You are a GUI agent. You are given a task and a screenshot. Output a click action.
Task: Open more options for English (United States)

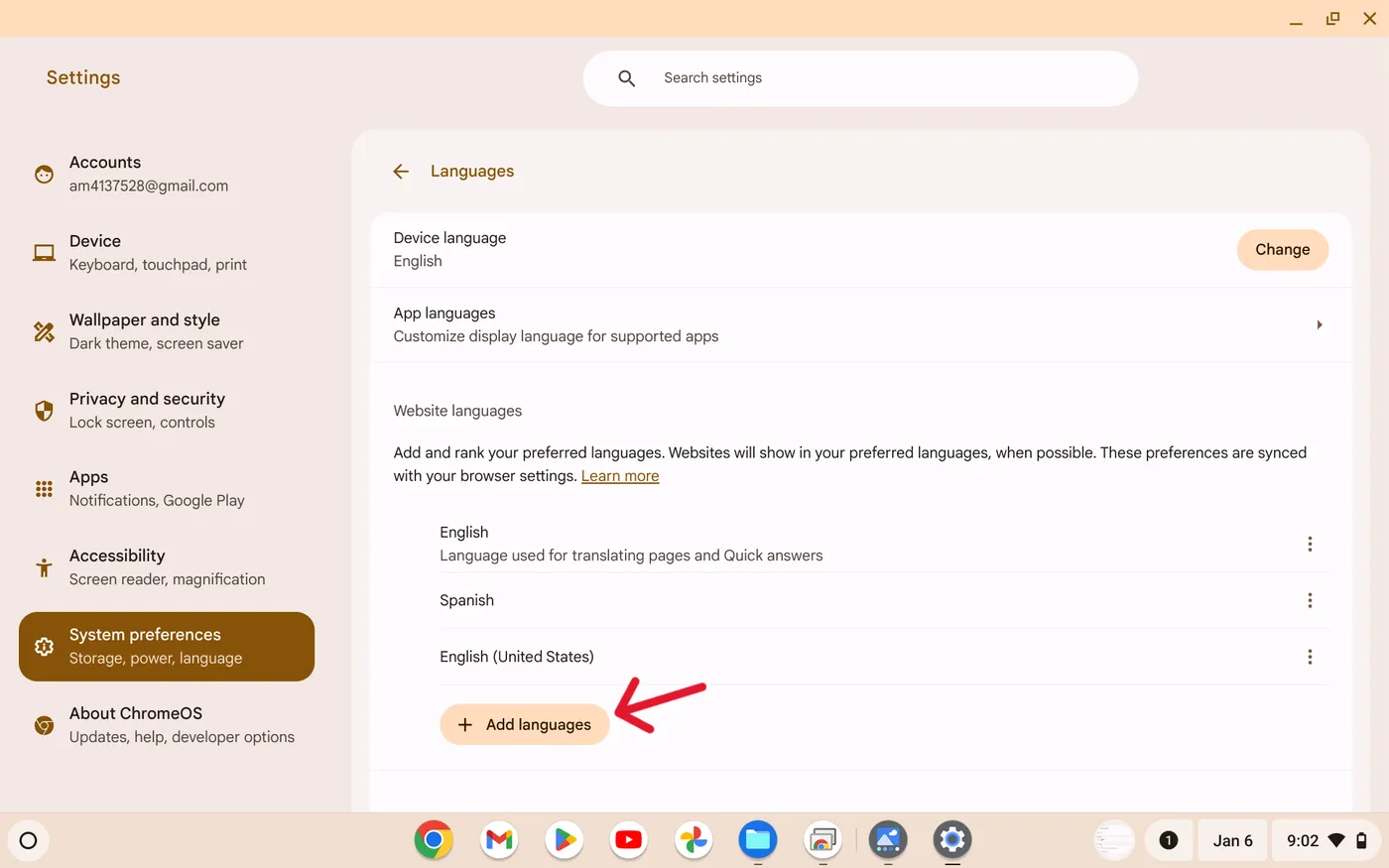click(x=1310, y=657)
